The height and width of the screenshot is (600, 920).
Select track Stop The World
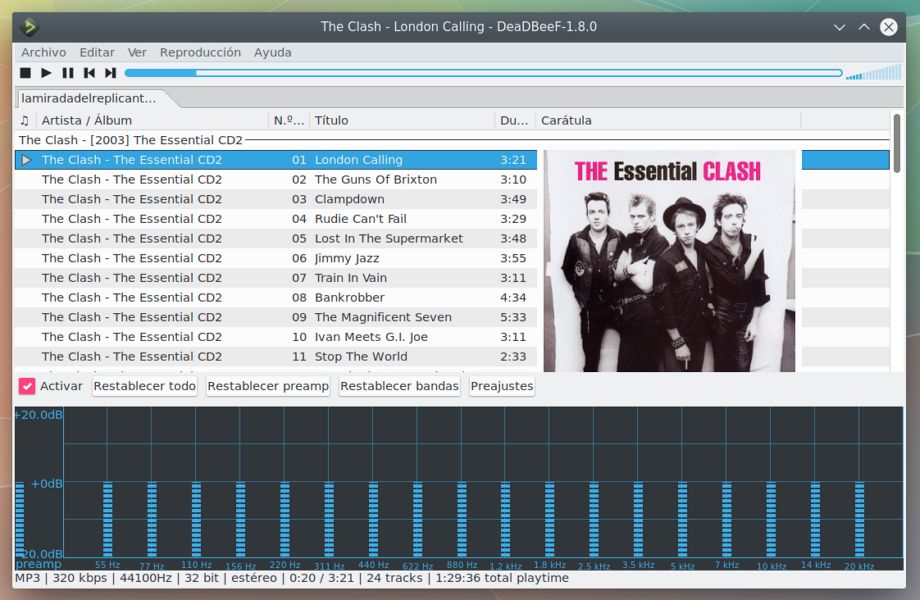pos(276,356)
